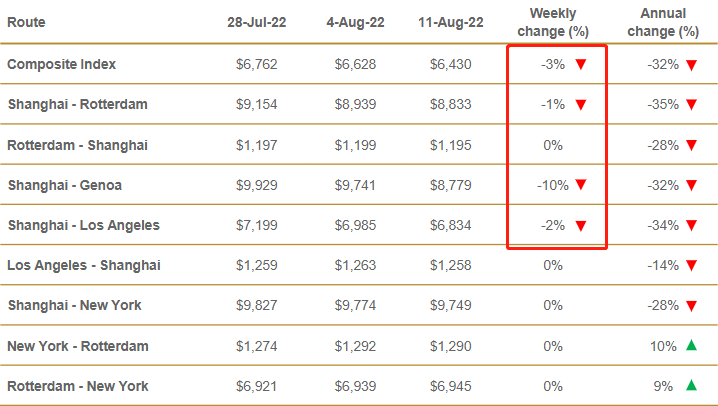Click red arrow beside Shanghai - Genoa -10%
The image size is (718, 406).
click(581, 185)
